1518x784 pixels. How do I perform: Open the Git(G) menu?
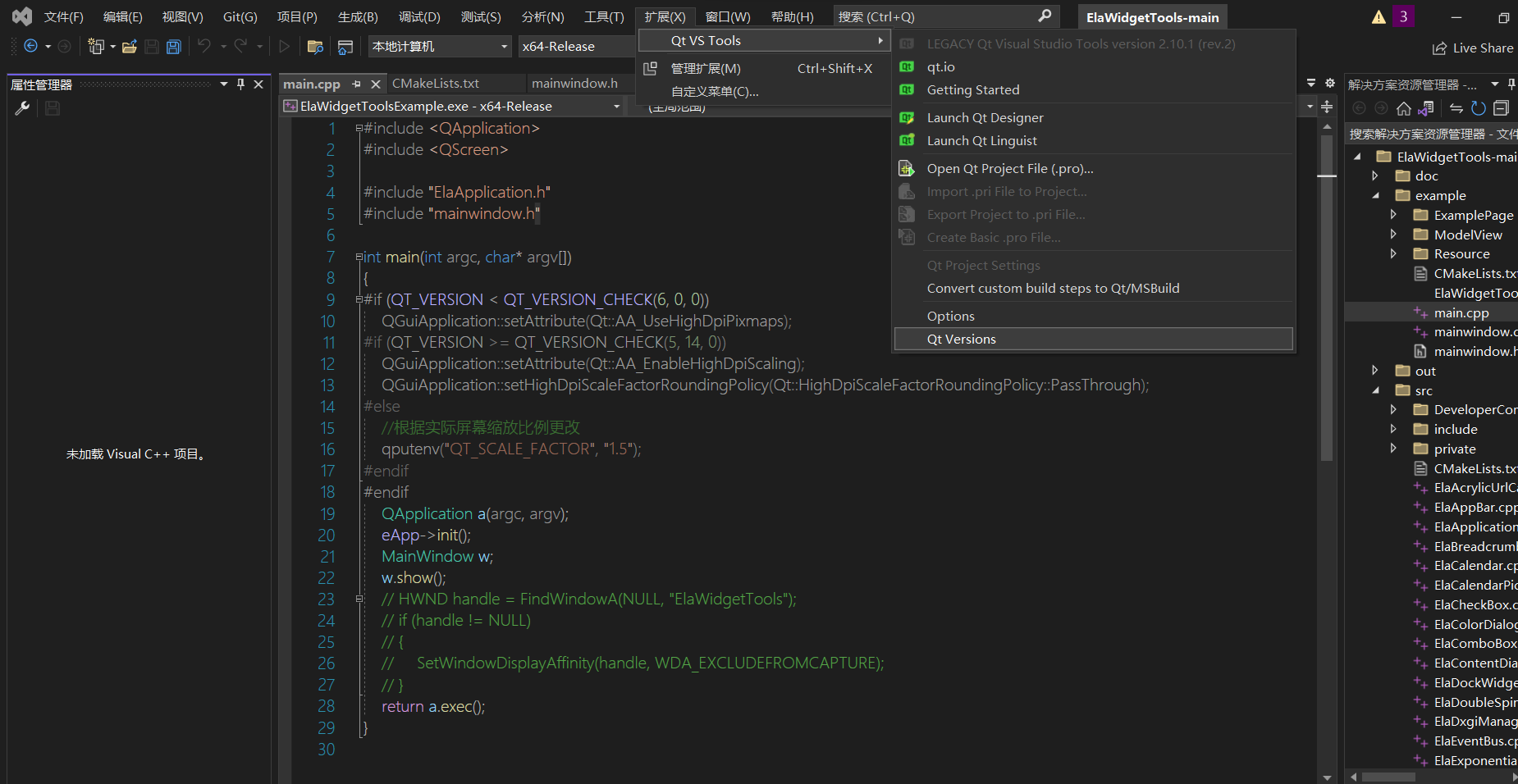[x=240, y=16]
